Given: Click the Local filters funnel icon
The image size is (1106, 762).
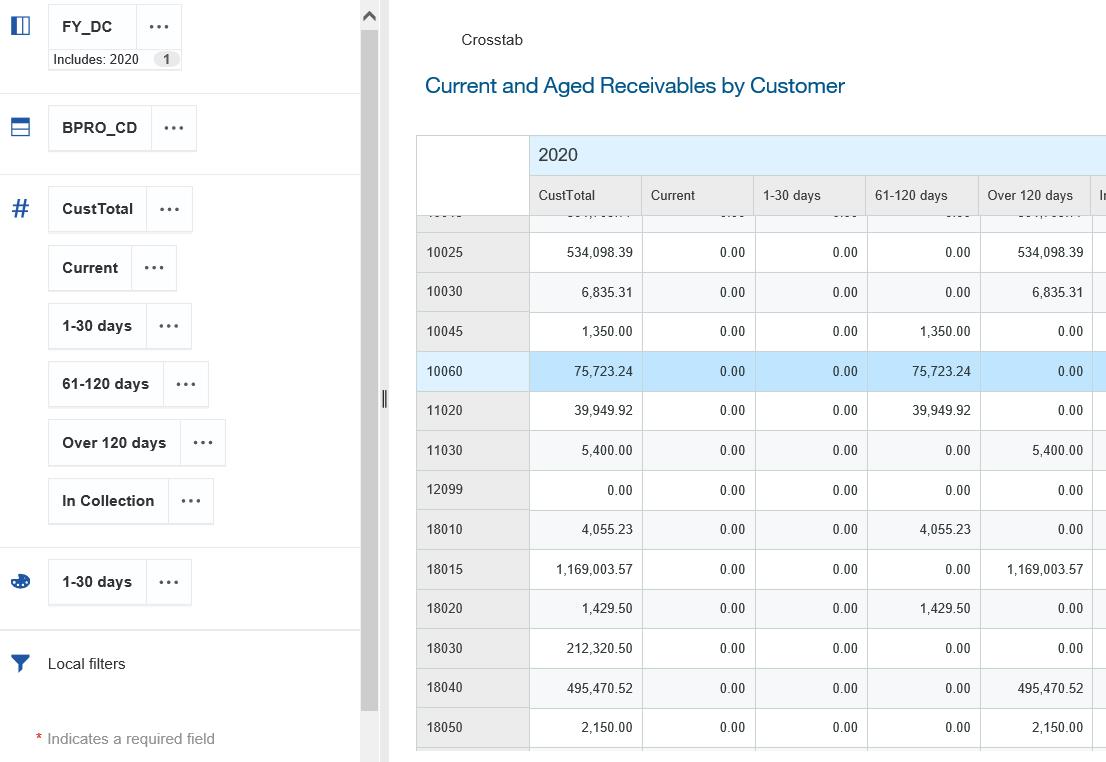Looking at the screenshot, I should pos(20,663).
